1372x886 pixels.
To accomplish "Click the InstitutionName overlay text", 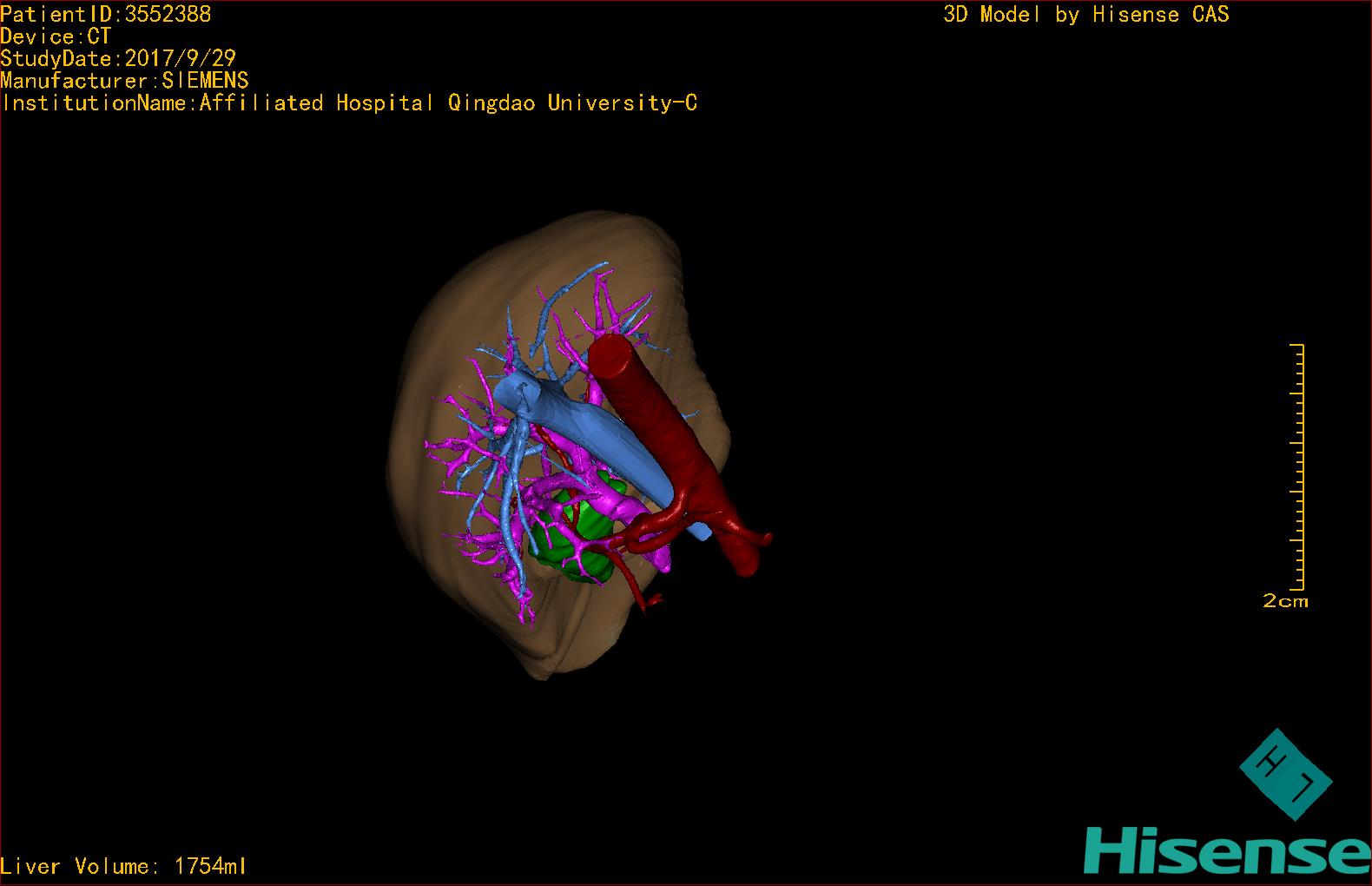I will click(349, 103).
